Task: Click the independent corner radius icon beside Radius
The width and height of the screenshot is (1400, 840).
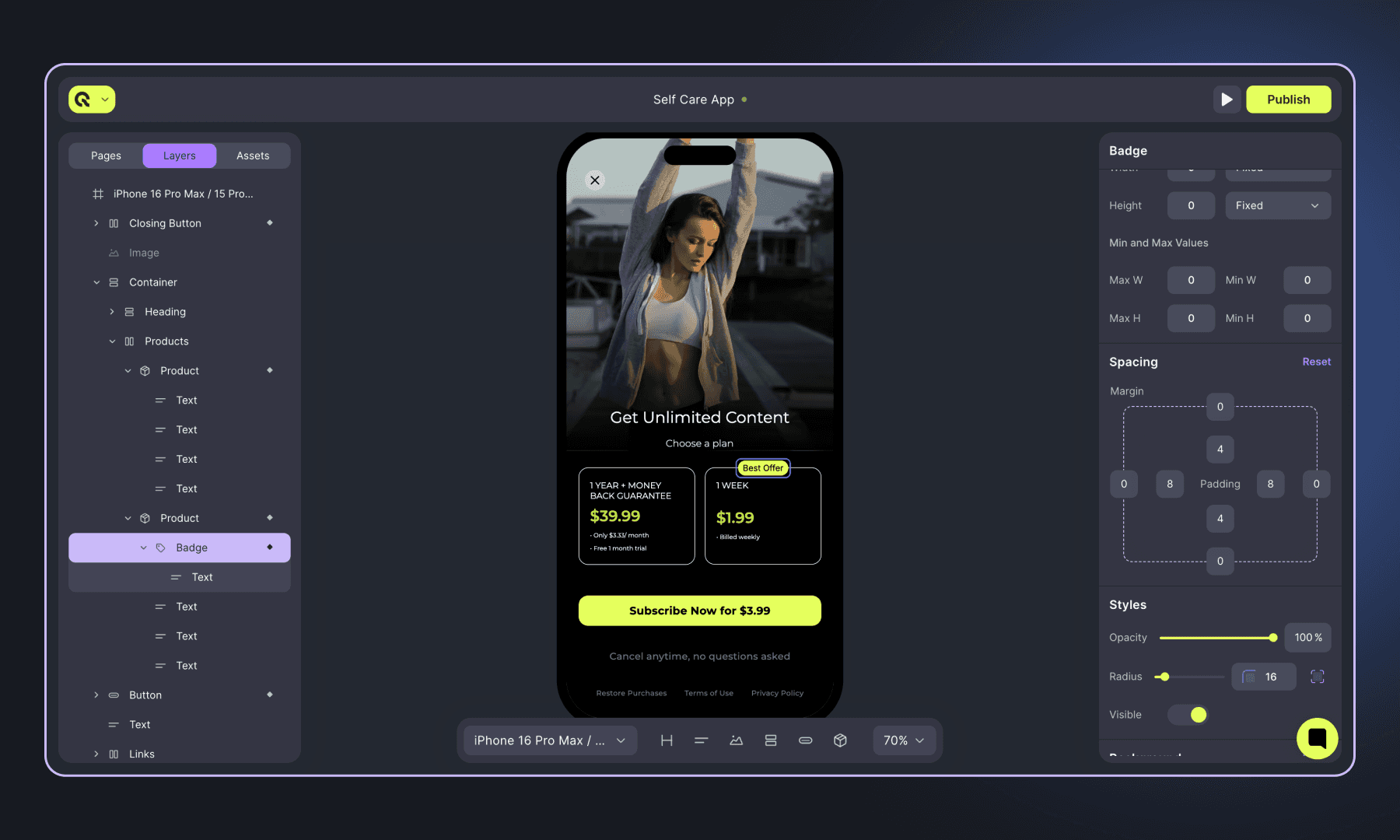Action: 1317,676
